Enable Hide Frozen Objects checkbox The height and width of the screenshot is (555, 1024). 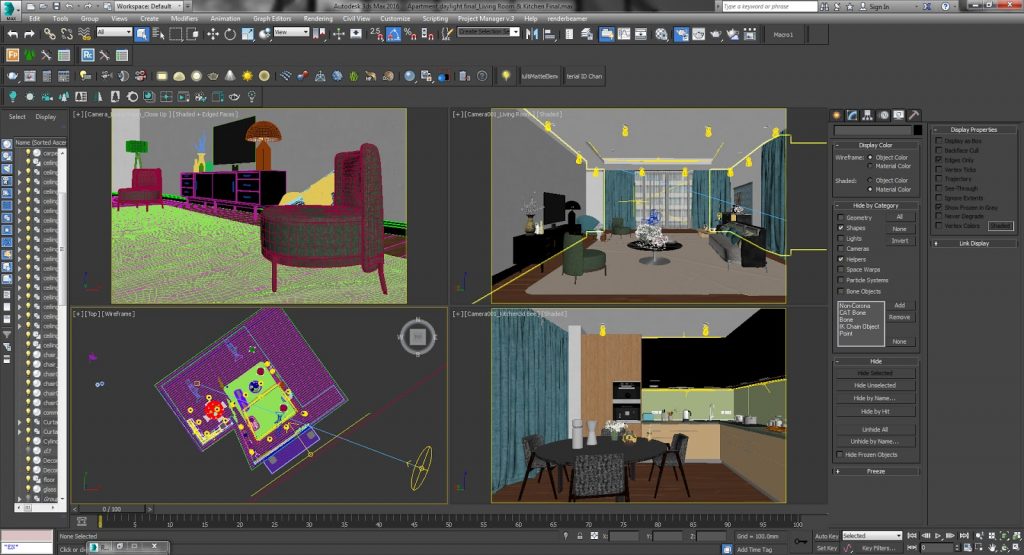click(x=840, y=454)
